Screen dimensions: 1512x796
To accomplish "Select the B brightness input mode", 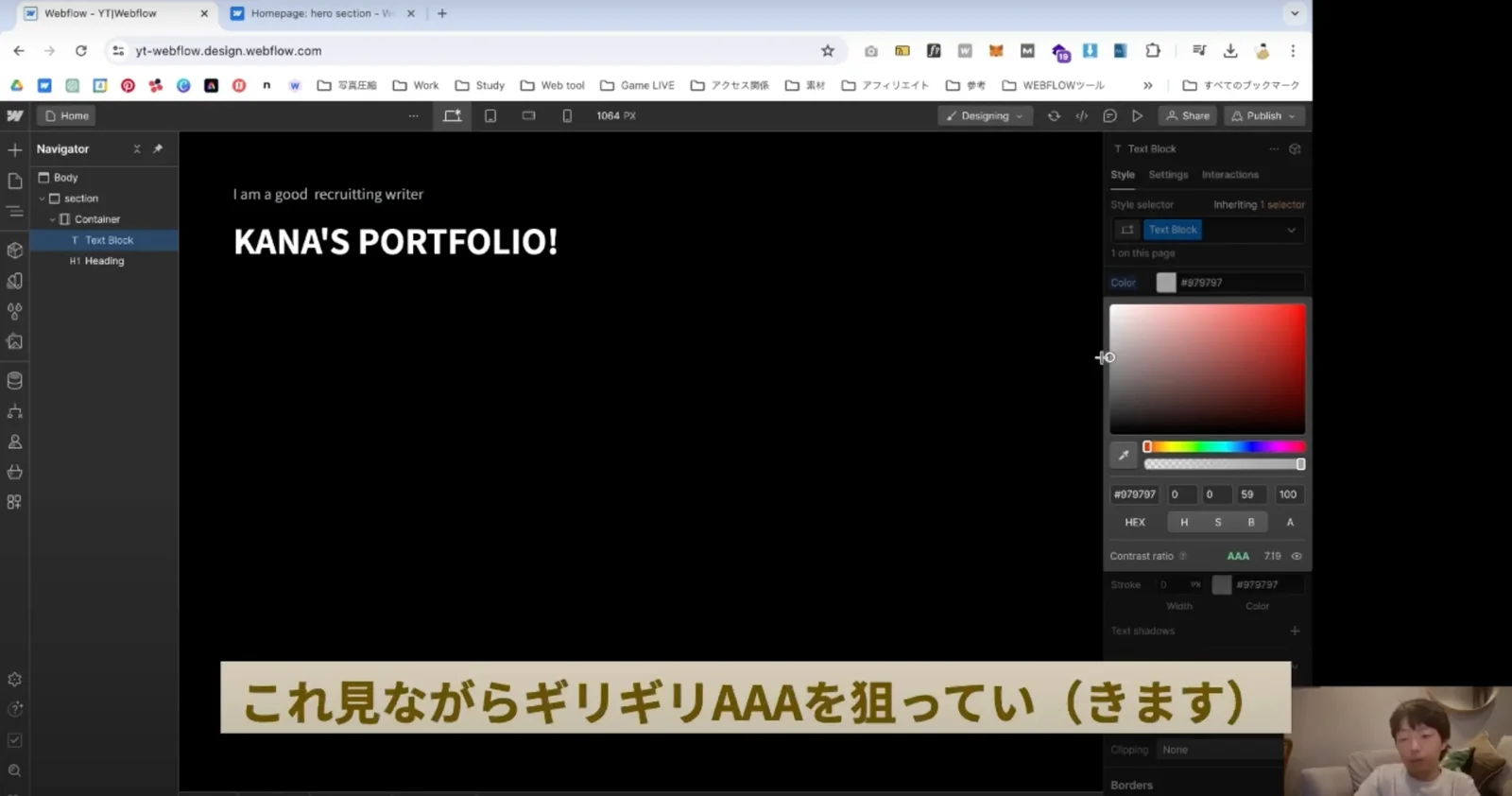I will tap(1251, 522).
